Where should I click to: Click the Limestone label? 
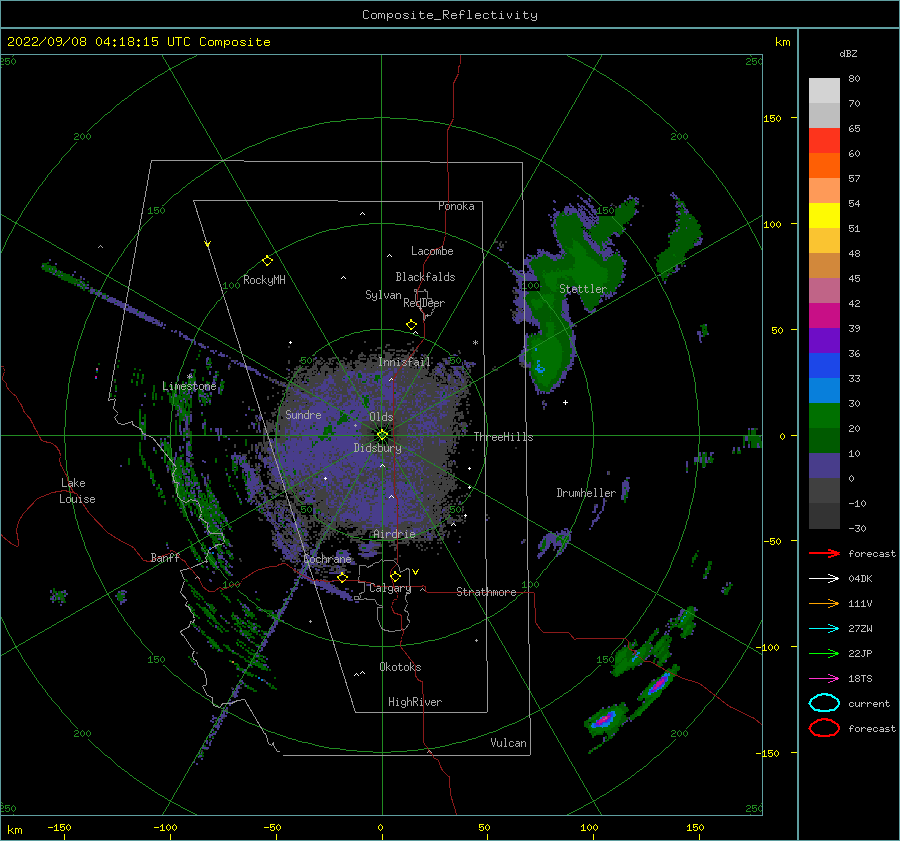point(189,386)
